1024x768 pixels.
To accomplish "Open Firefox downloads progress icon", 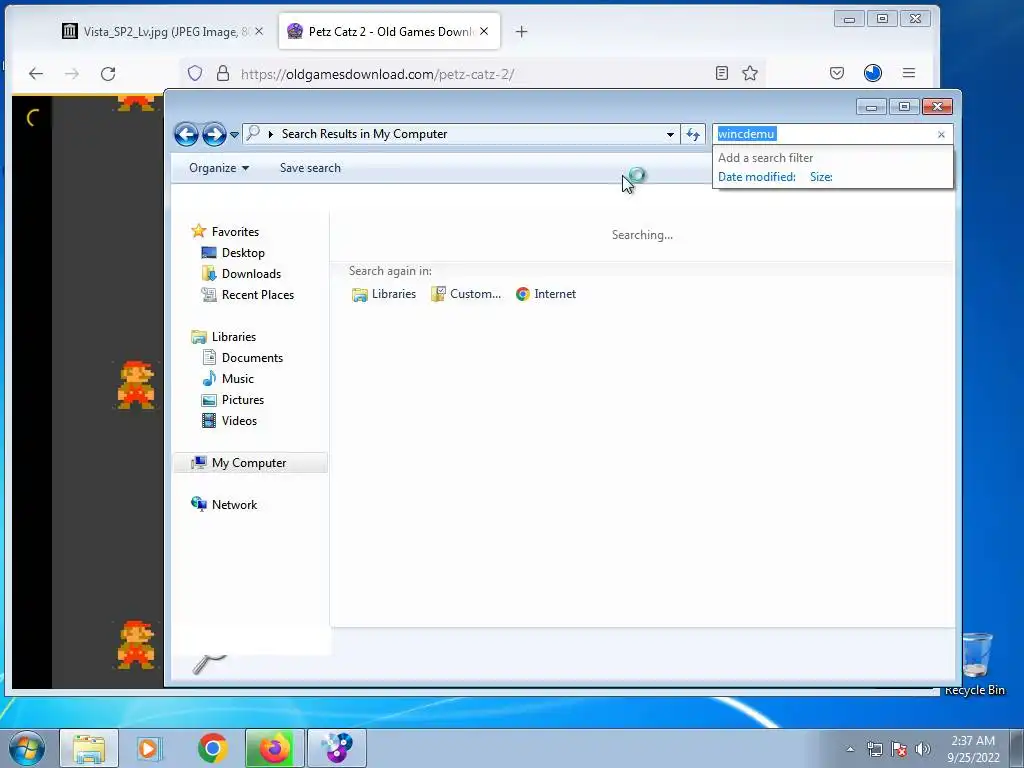I will (x=872, y=73).
